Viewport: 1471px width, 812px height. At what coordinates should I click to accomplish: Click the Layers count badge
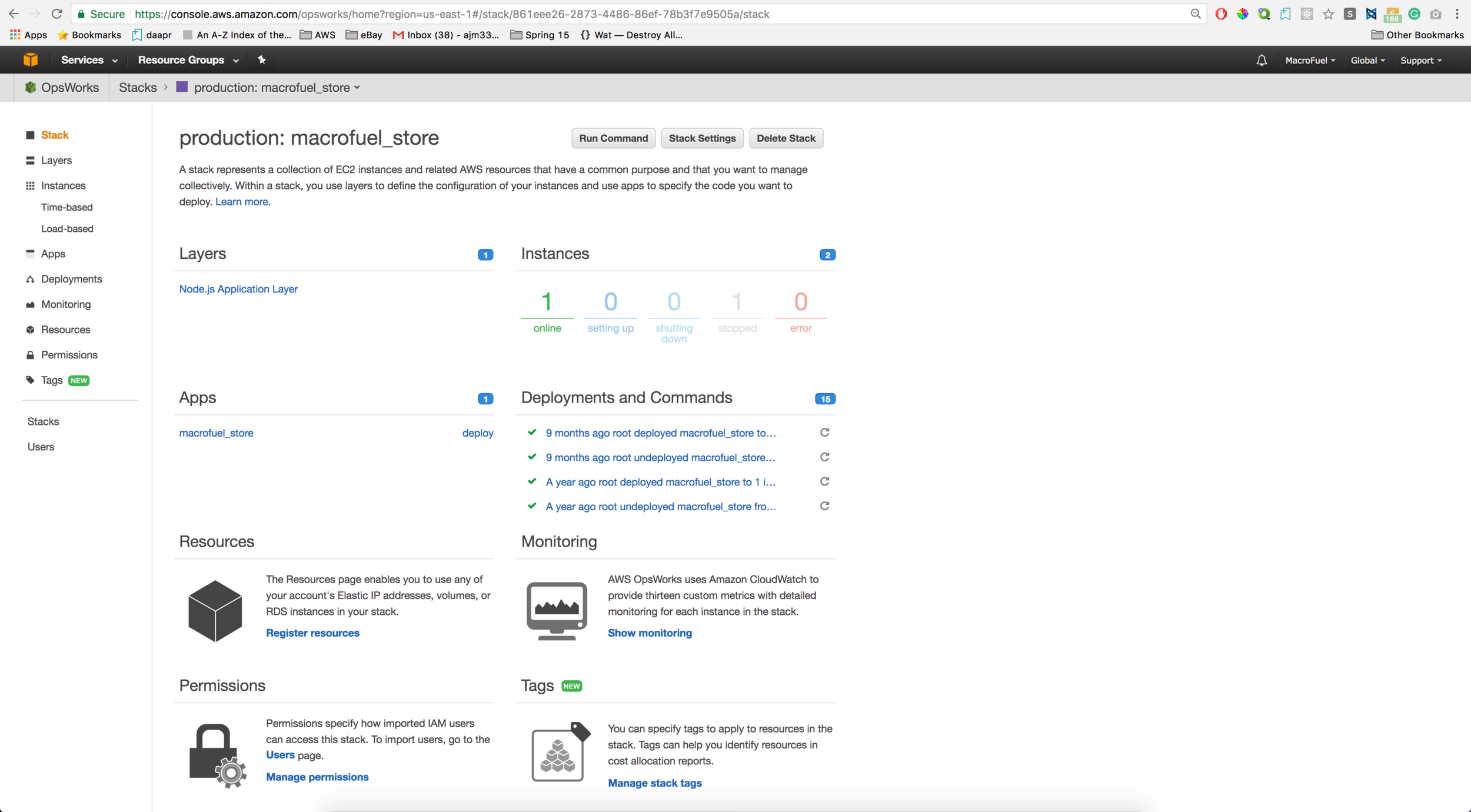485,255
